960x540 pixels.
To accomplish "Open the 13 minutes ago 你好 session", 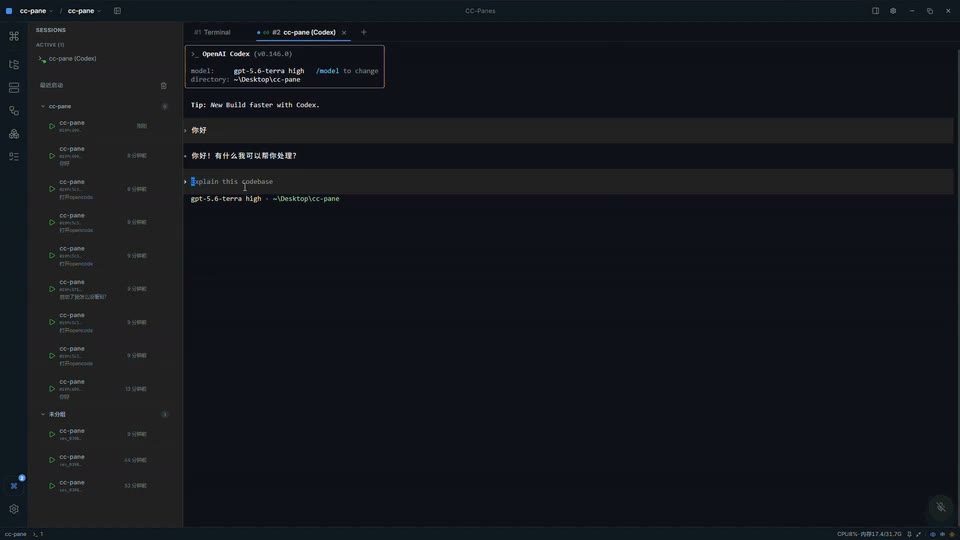I will point(103,389).
